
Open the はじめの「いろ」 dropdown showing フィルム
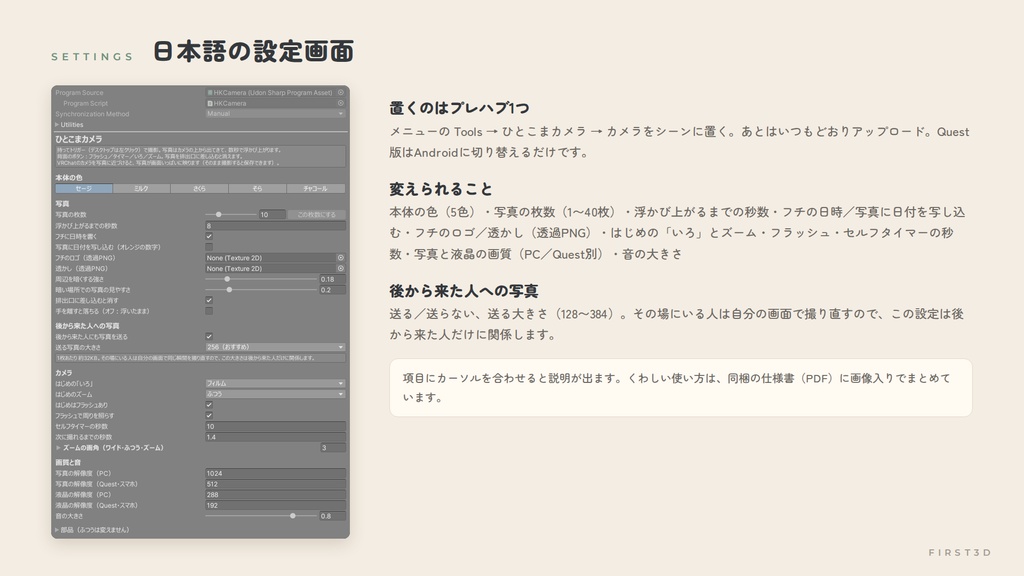275,383
